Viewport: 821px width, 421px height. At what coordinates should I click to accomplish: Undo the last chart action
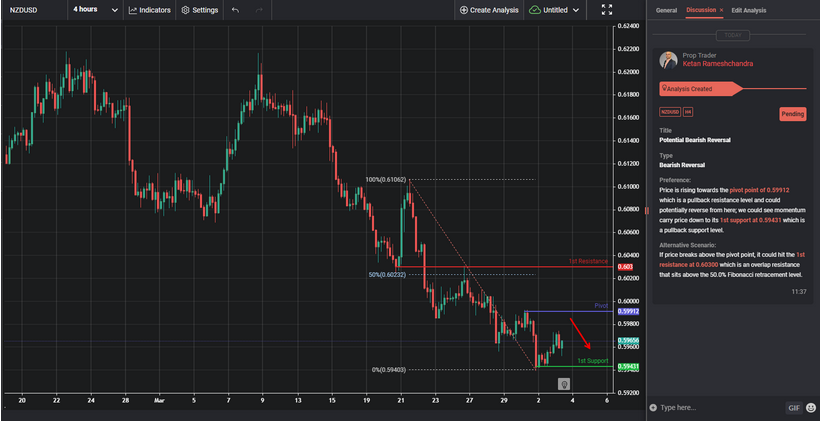pos(235,10)
